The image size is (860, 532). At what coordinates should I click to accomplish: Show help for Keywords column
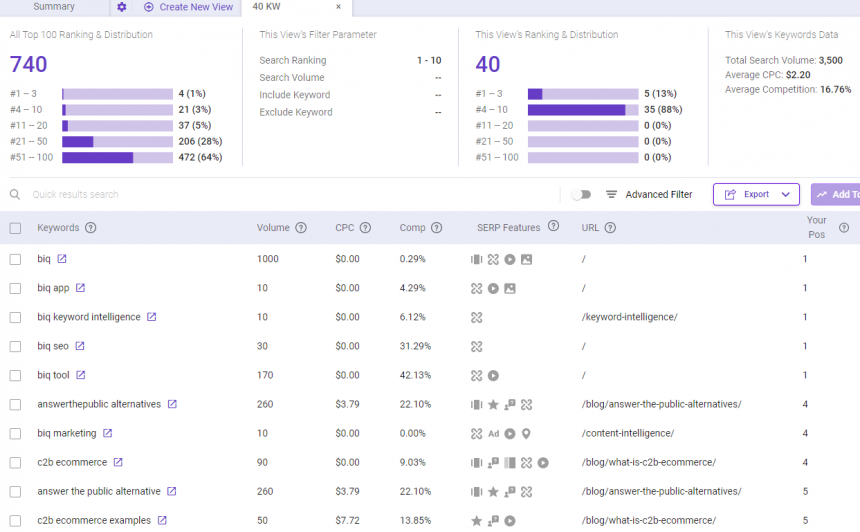[90, 228]
